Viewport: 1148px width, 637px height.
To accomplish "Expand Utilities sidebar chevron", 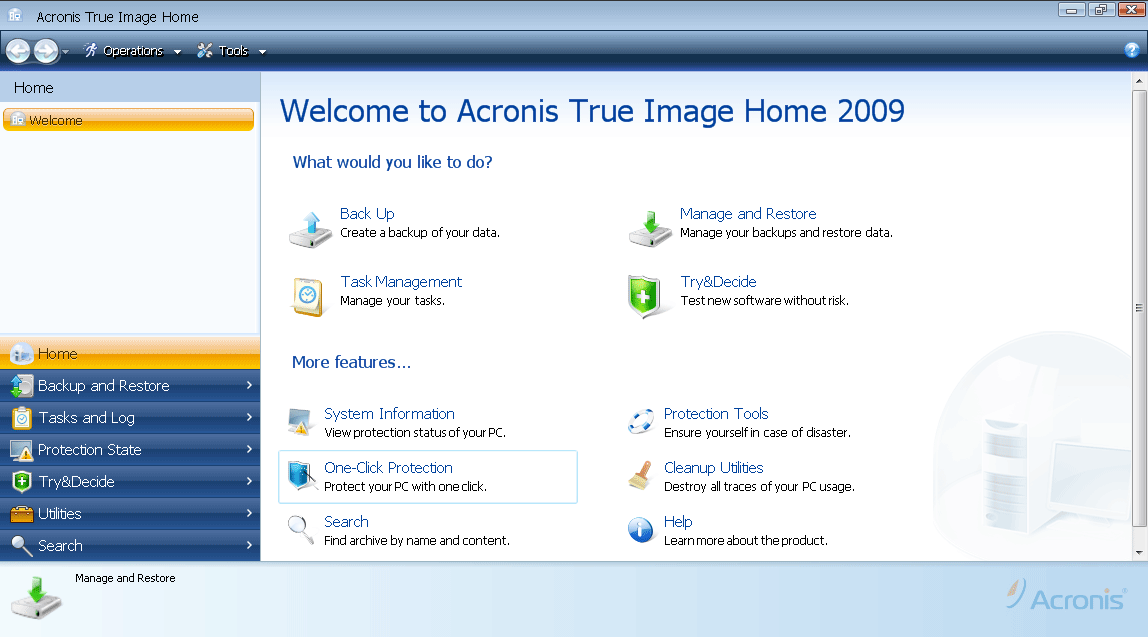I will 249,513.
